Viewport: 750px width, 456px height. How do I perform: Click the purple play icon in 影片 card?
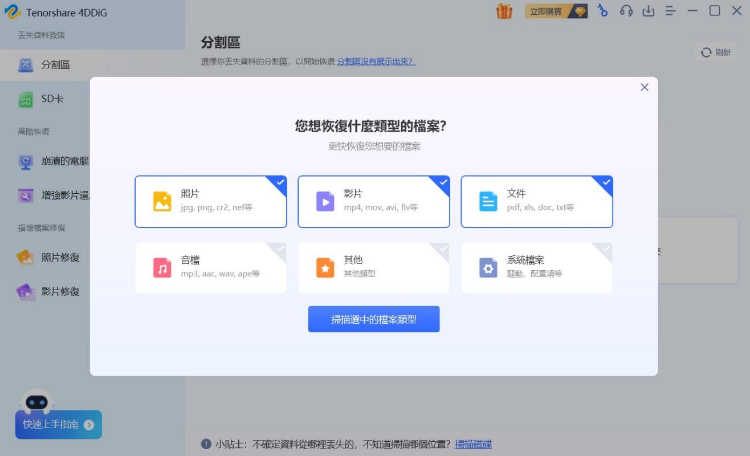(x=325, y=201)
